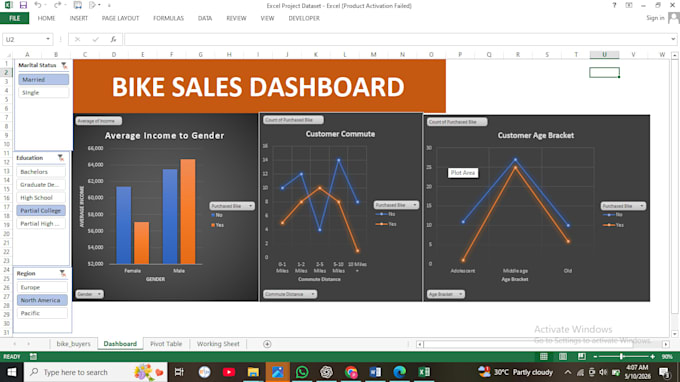Screen dimensions: 680x382
Task: Open Customize Quick Access Toolbar dropdown
Action: (x=109, y=6)
